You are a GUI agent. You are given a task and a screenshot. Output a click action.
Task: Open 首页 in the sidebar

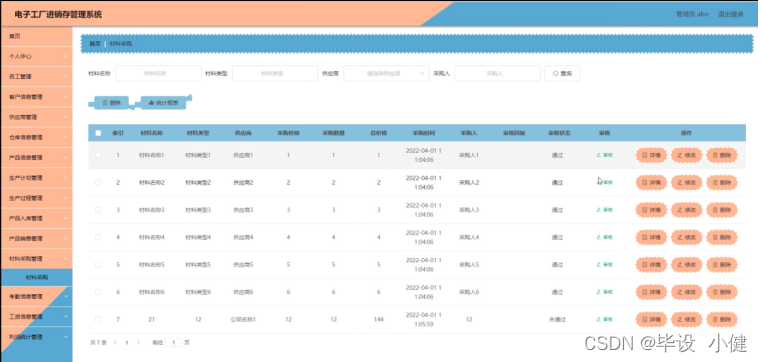pyautogui.click(x=36, y=36)
